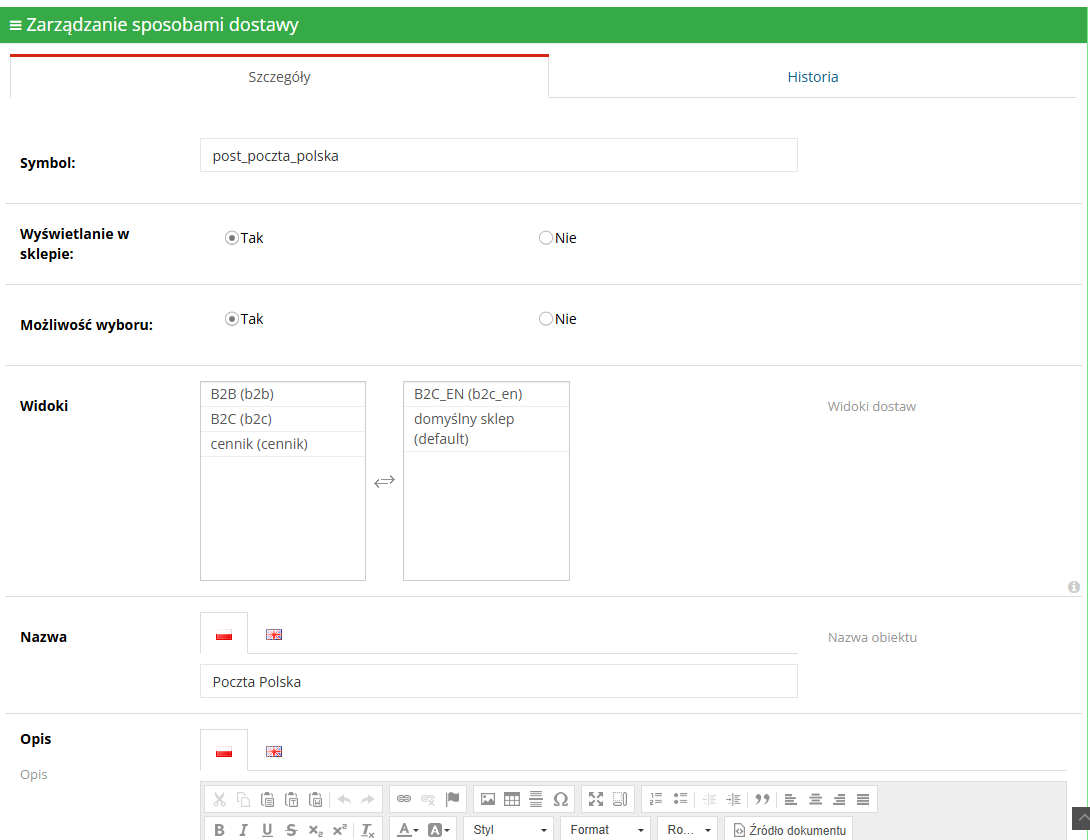Screen dimensions: 1090x840
Task: Click the scroll-to-top arrow button
Action: (x=1081, y=818)
